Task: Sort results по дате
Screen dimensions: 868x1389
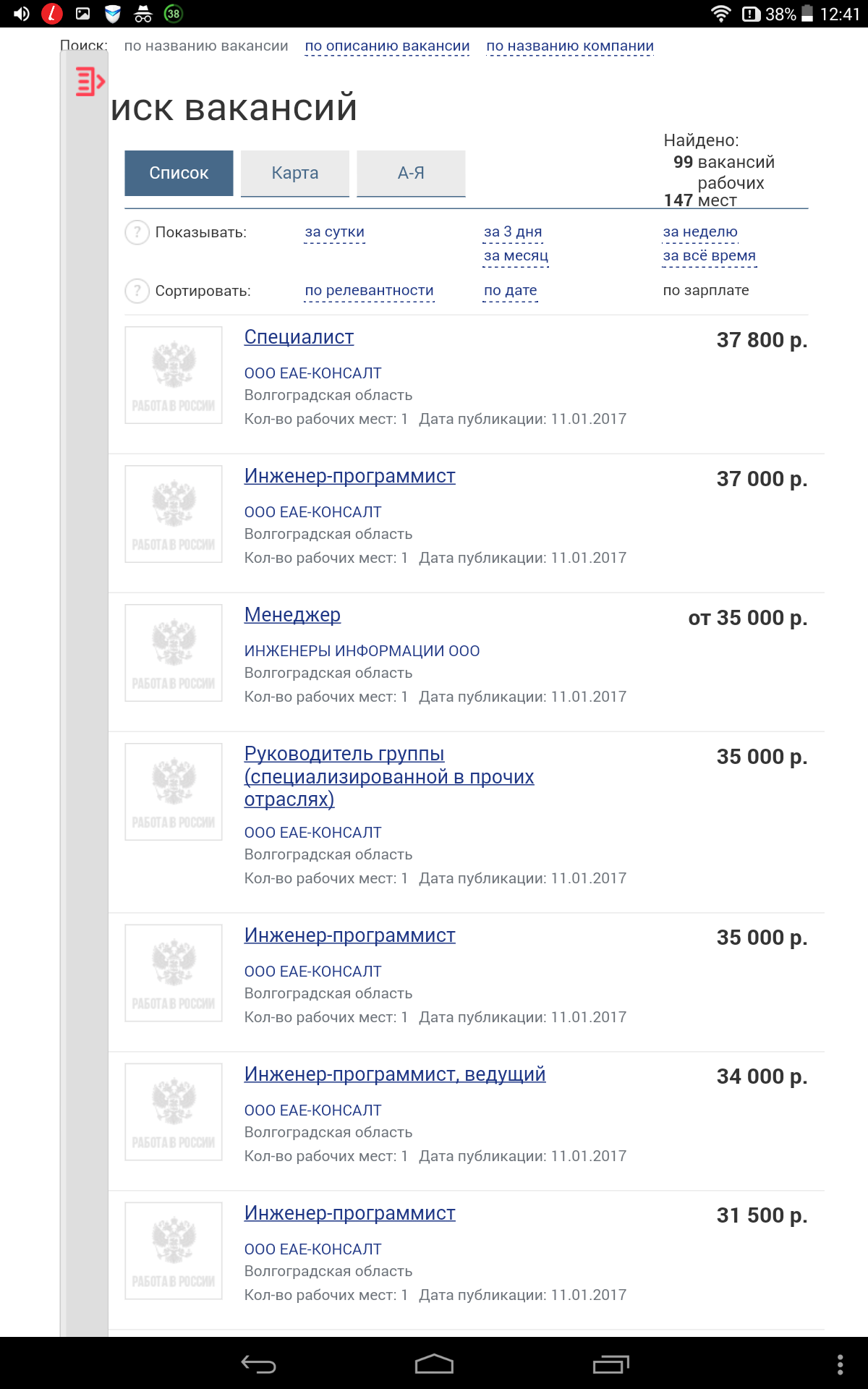Action: (x=511, y=290)
